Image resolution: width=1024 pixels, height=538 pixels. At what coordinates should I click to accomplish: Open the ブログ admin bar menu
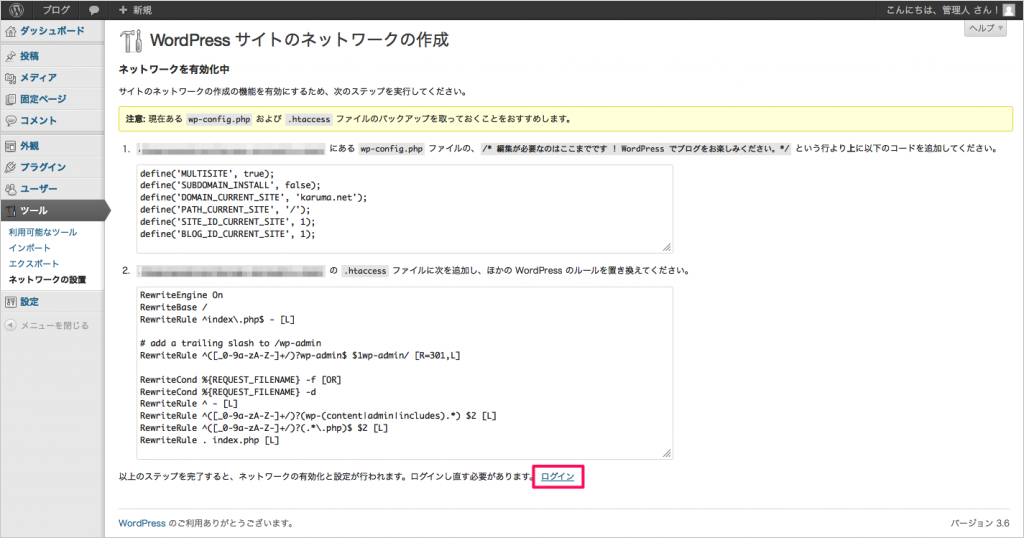(56, 10)
